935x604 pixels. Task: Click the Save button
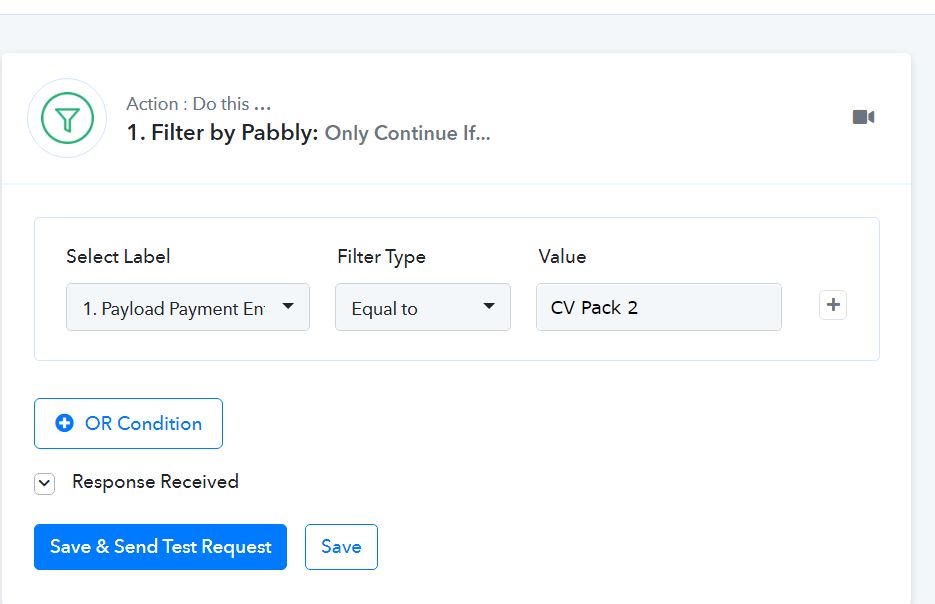(341, 547)
